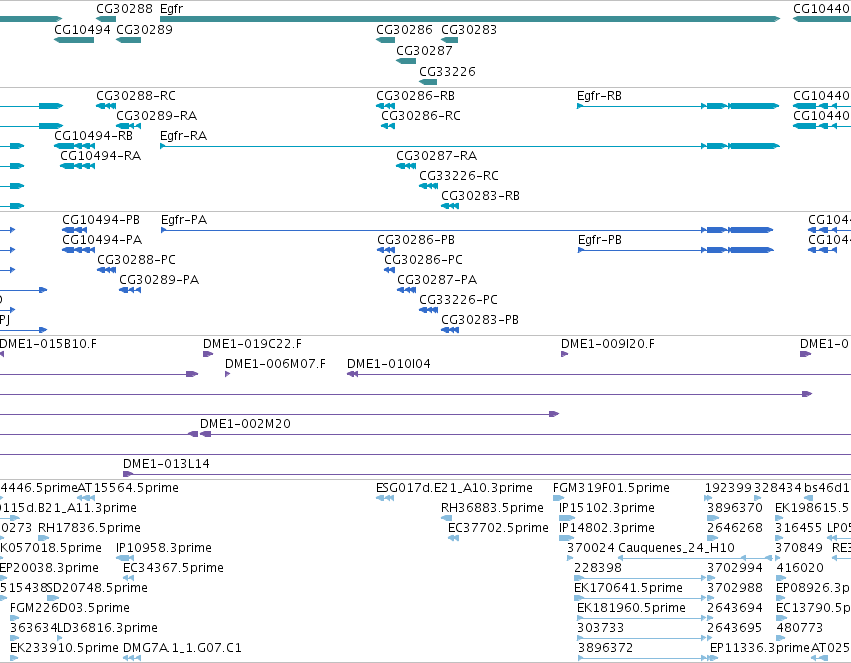Open the DME1-006M07.F clone label
The image size is (851, 663).
[276, 364]
